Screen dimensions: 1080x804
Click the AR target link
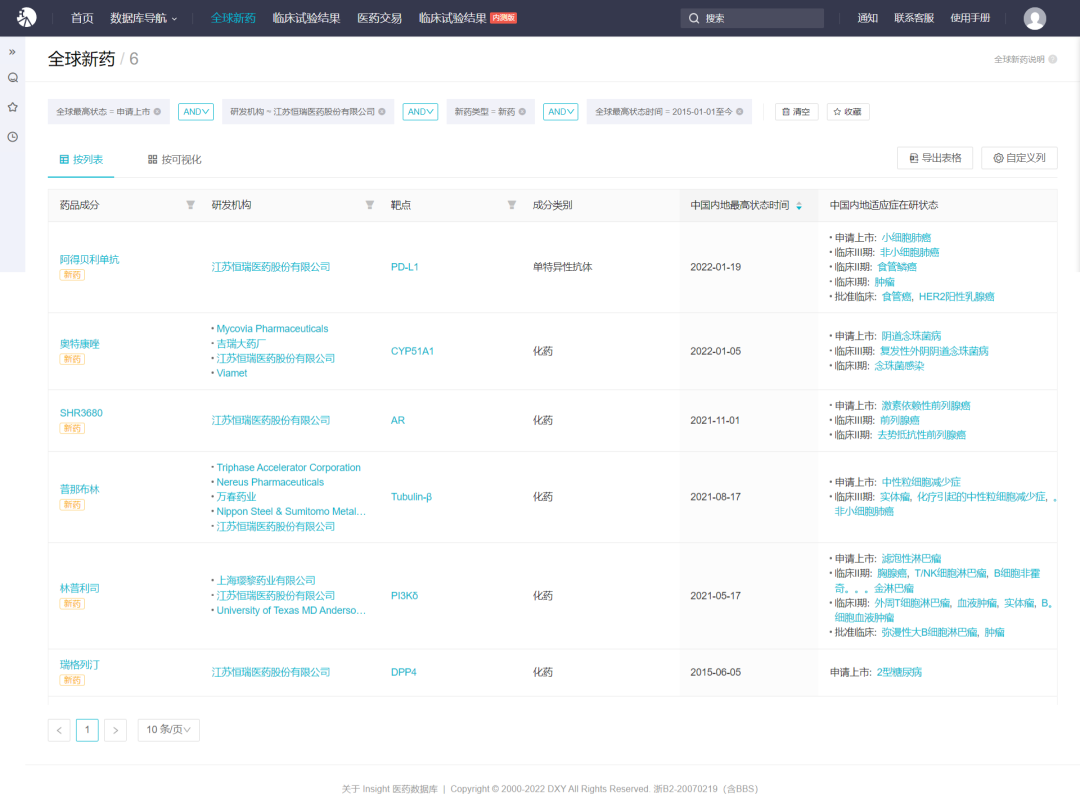tap(397, 420)
